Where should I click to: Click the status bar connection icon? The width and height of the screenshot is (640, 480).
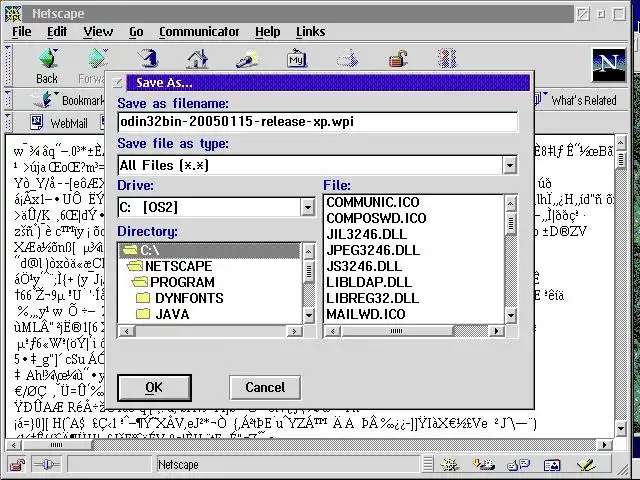47,464
